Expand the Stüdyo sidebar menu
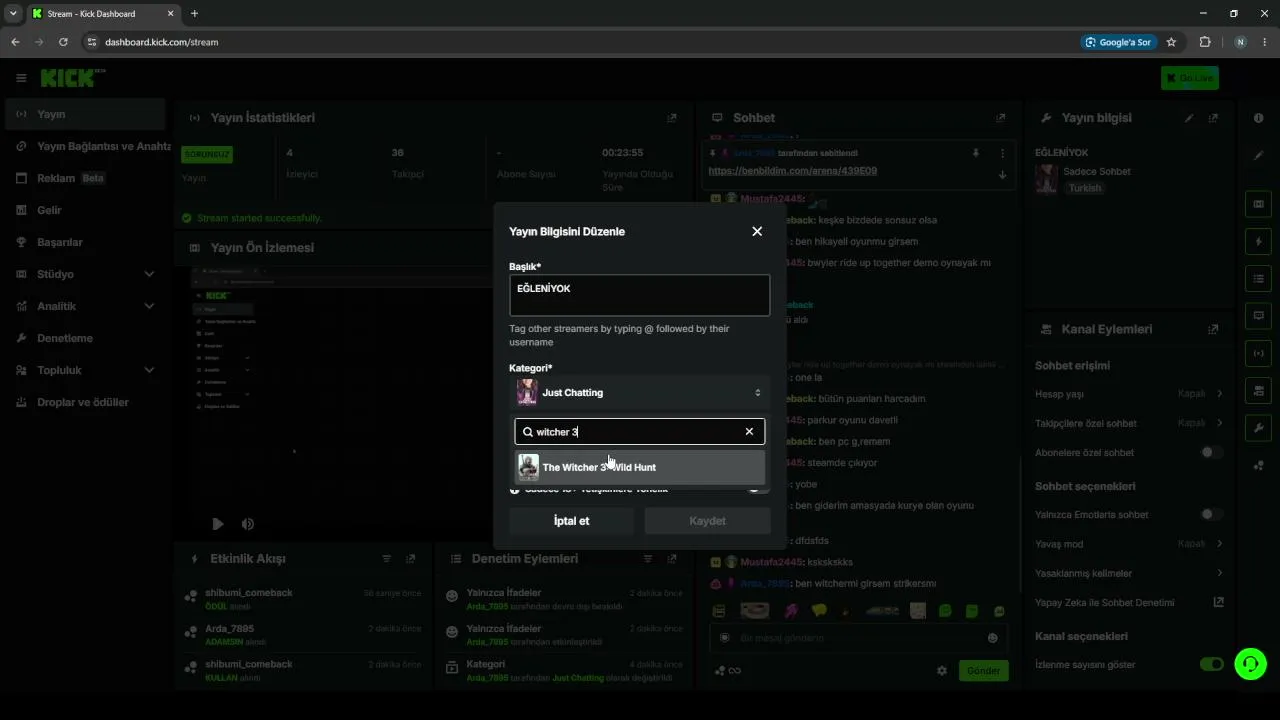 [85, 274]
